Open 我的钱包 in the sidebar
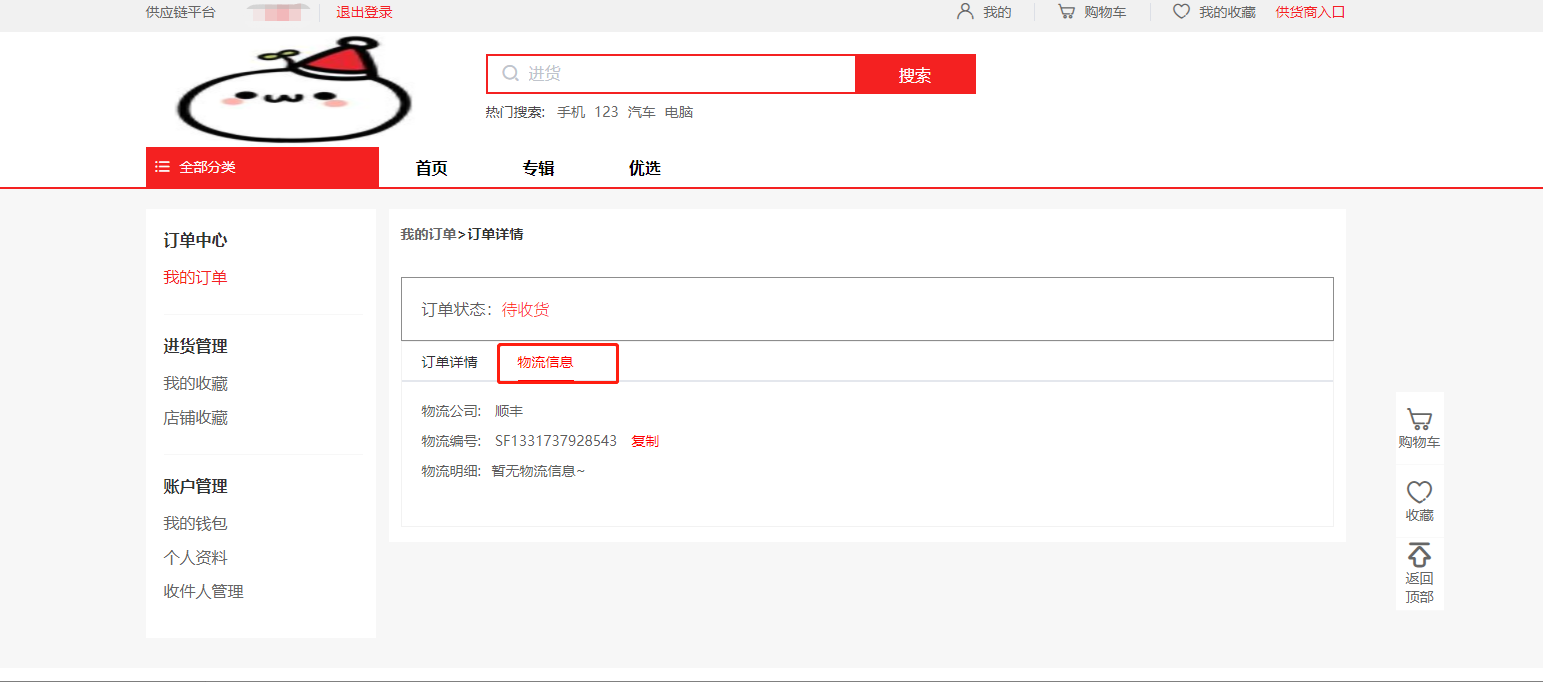 click(x=196, y=523)
